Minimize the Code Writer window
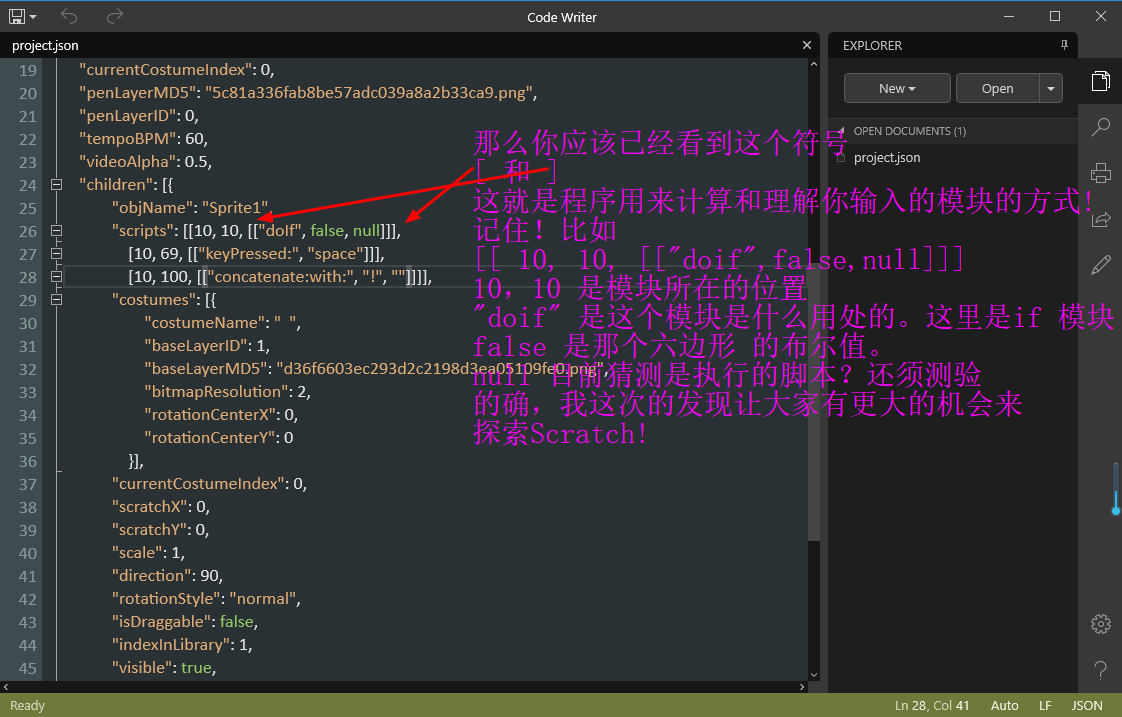1122x717 pixels. [x=1009, y=16]
